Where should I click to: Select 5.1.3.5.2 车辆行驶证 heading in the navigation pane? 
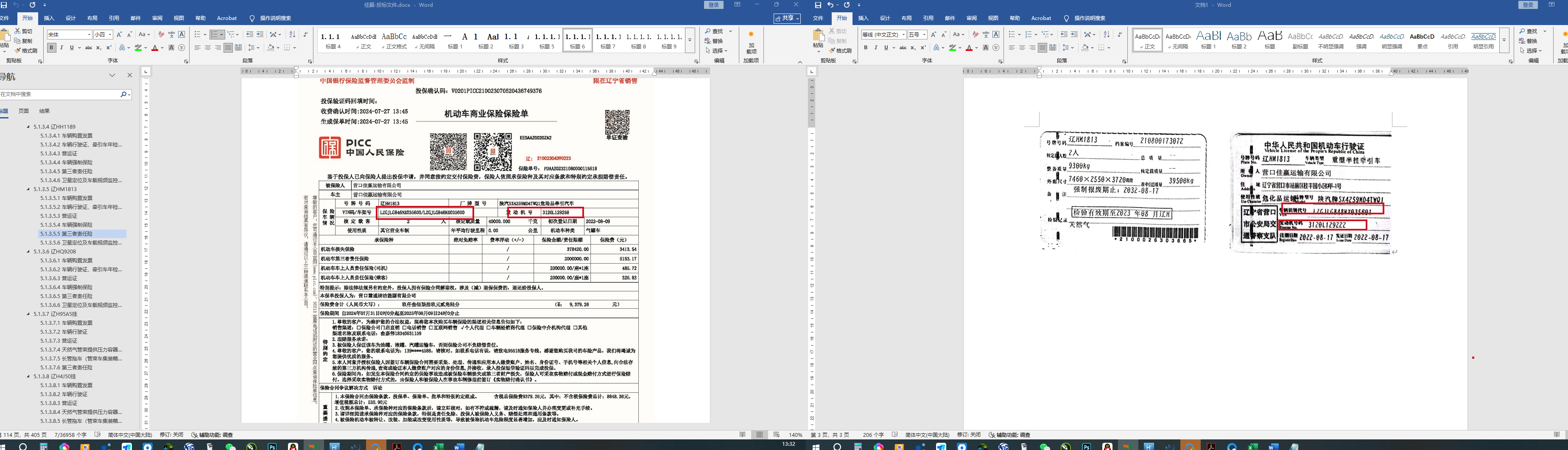click(81, 207)
